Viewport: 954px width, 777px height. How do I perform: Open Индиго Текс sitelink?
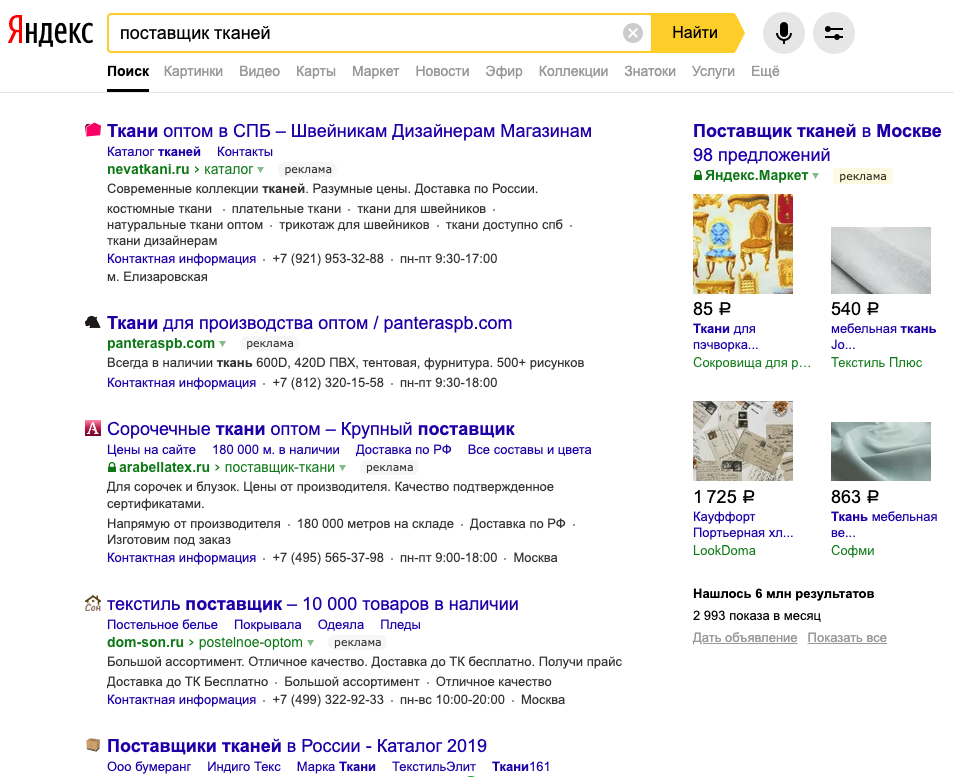coord(244,766)
